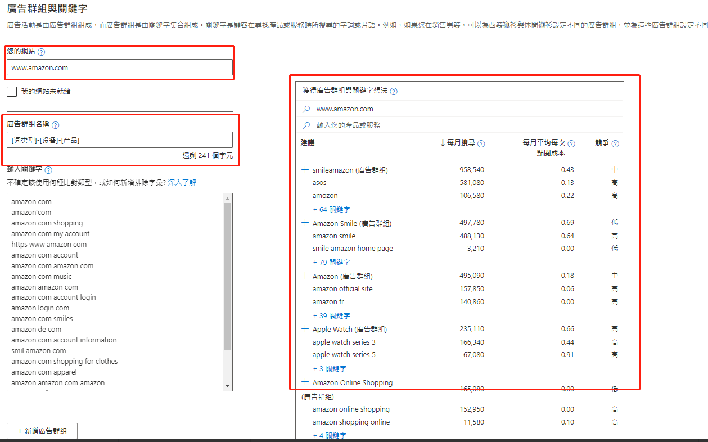Select the 'amazon.com smiles' keyword line

(42, 318)
